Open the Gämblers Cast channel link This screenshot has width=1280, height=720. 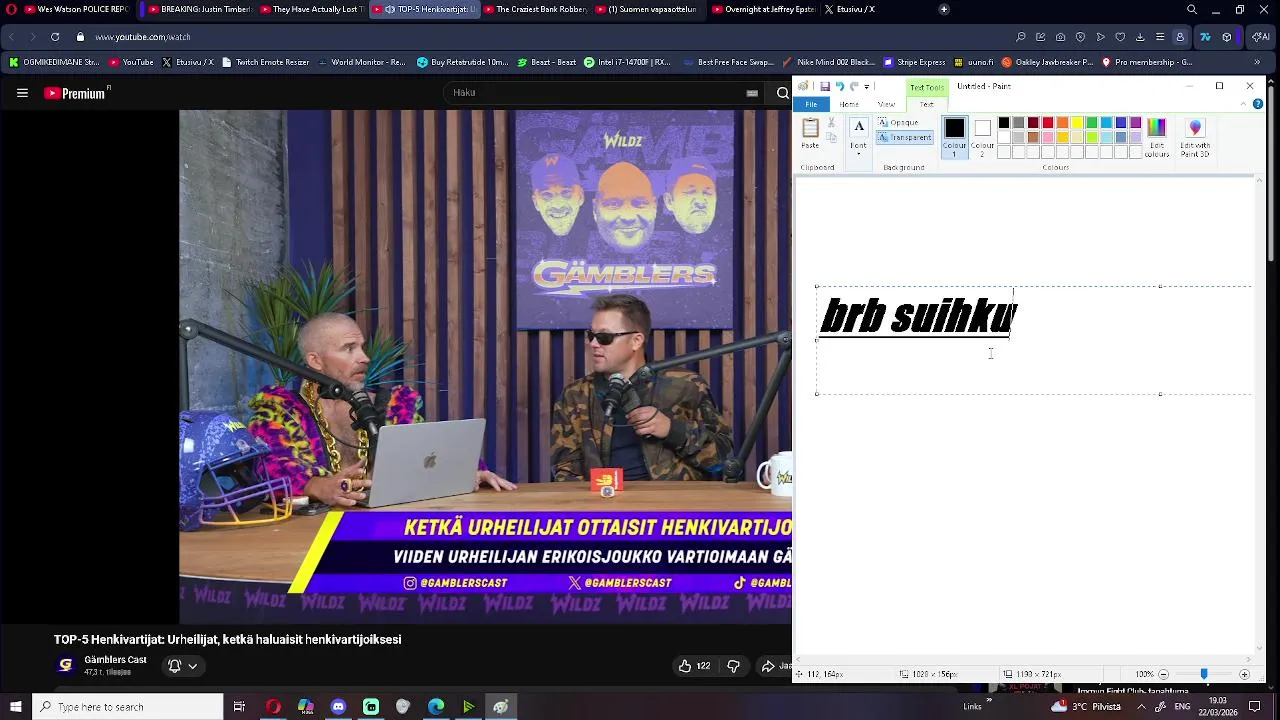[x=115, y=660]
